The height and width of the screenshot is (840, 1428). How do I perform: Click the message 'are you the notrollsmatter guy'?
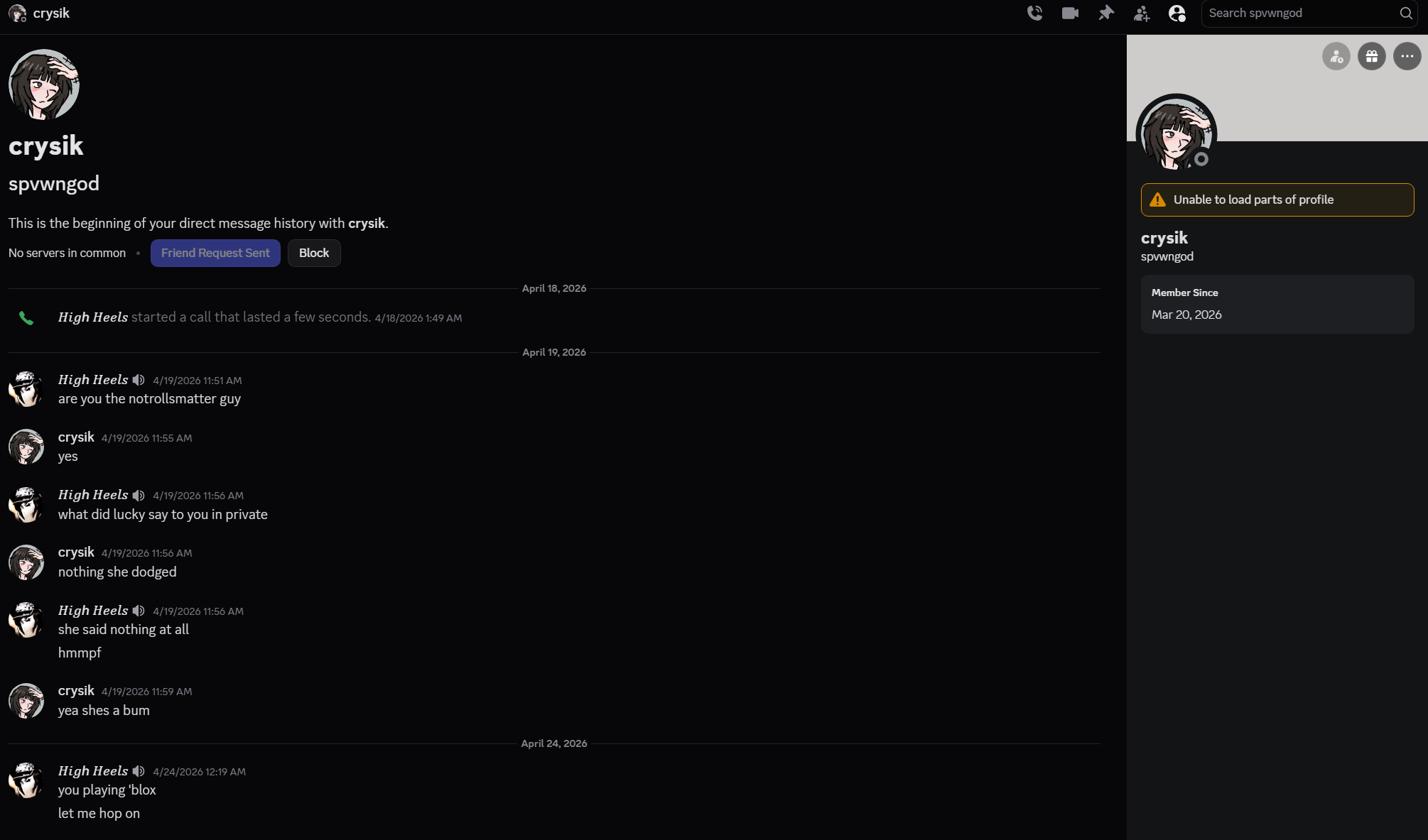149,399
